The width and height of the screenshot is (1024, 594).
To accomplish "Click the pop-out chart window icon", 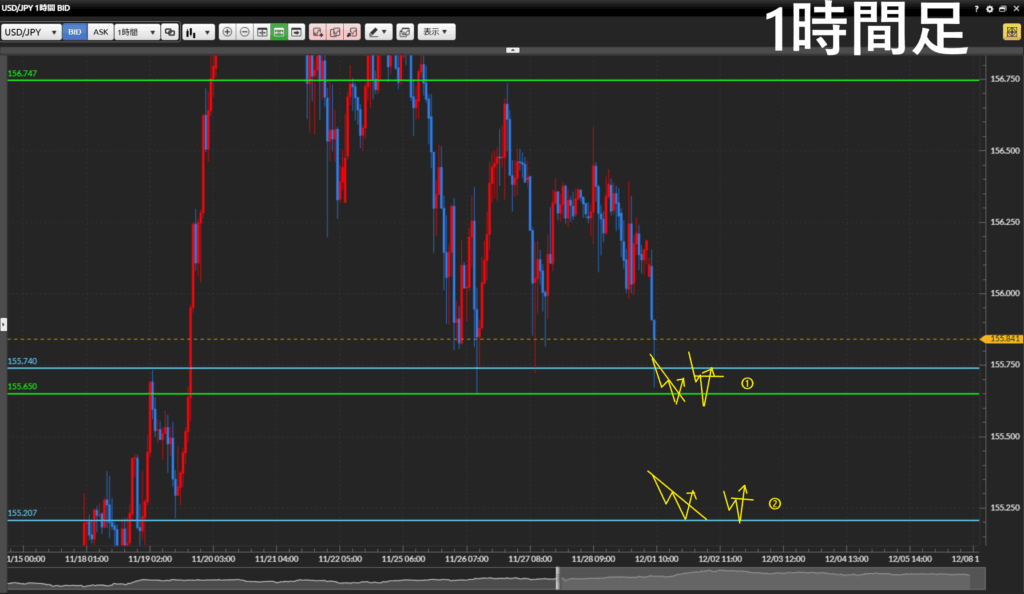I will pyautogui.click(x=403, y=32).
